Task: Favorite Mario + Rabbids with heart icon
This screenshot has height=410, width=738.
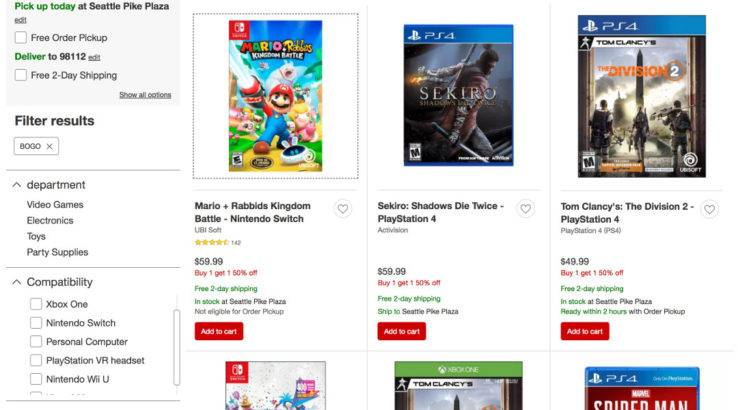Action: pos(342,209)
